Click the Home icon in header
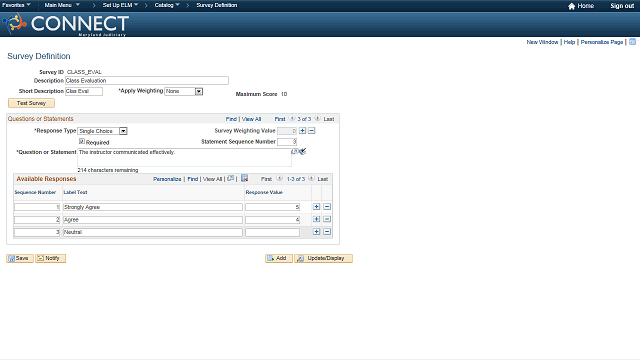The image size is (640, 360). tap(571, 6)
